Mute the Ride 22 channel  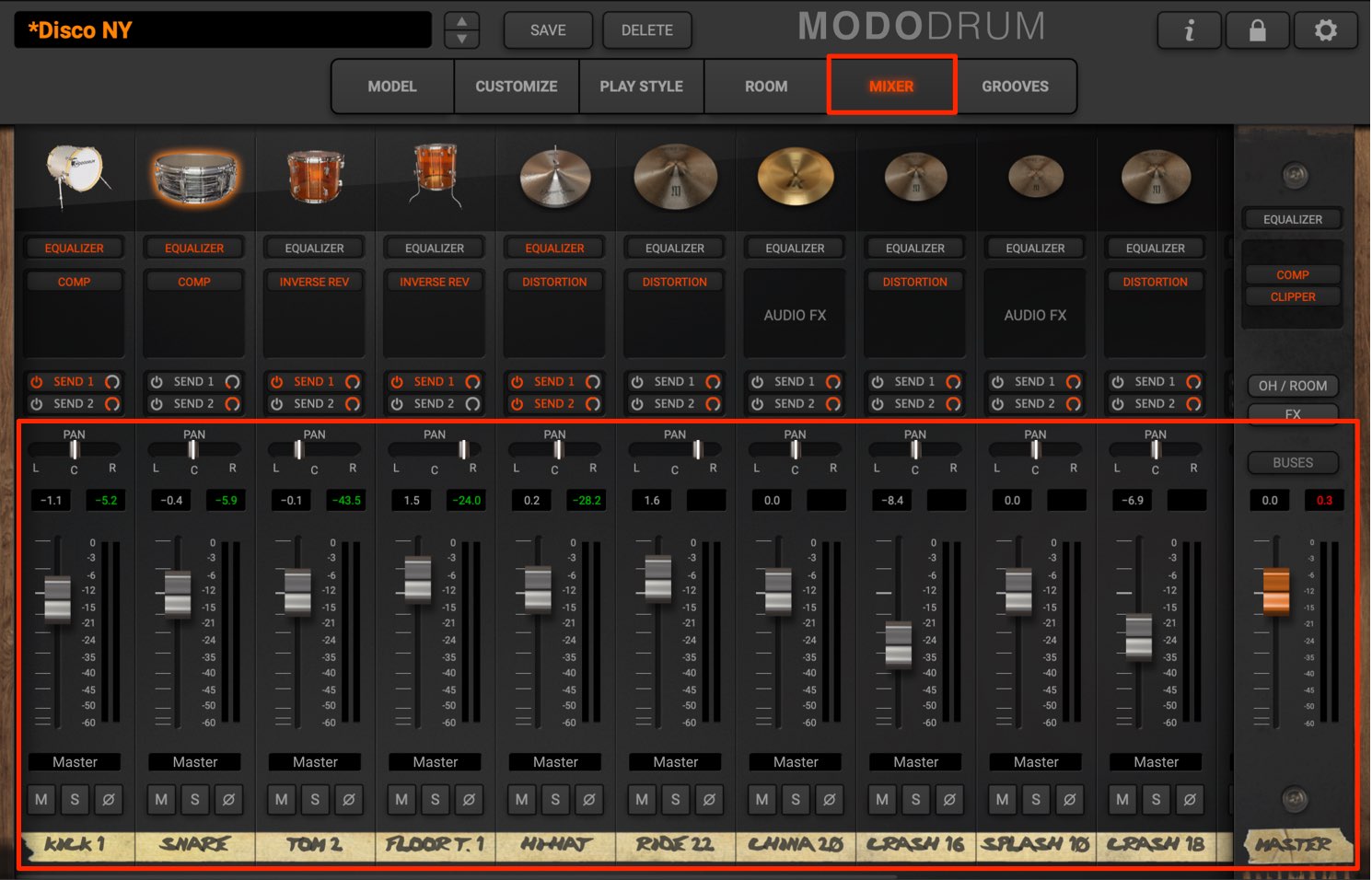click(x=642, y=799)
